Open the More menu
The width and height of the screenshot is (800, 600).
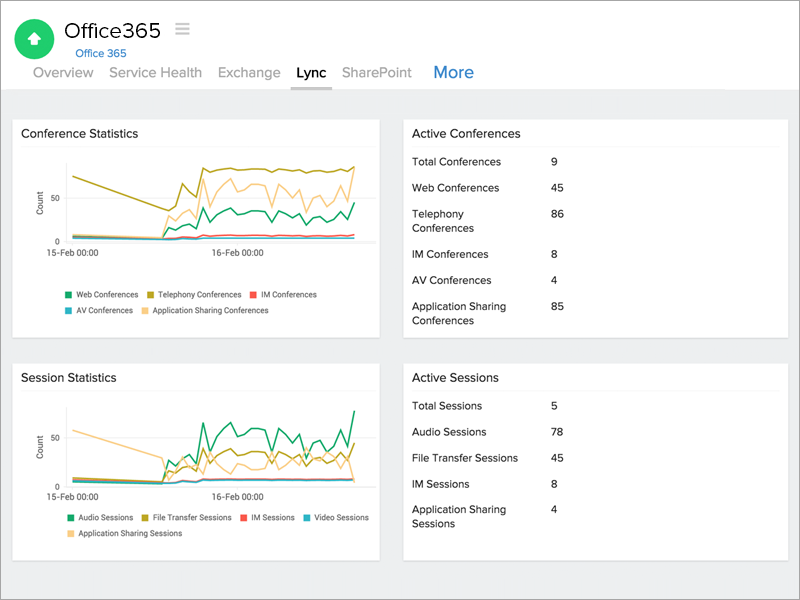(453, 72)
